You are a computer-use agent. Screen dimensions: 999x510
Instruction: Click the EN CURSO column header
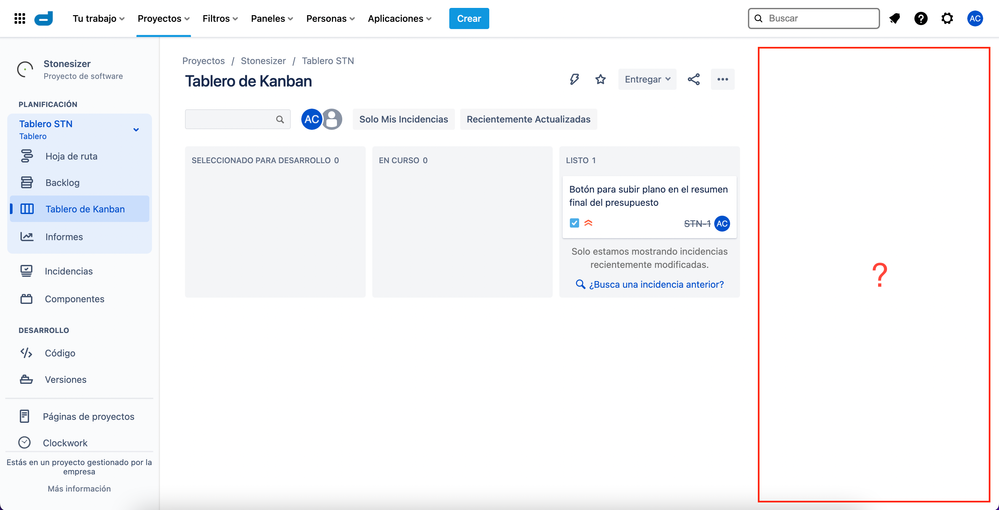coord(403,161)
